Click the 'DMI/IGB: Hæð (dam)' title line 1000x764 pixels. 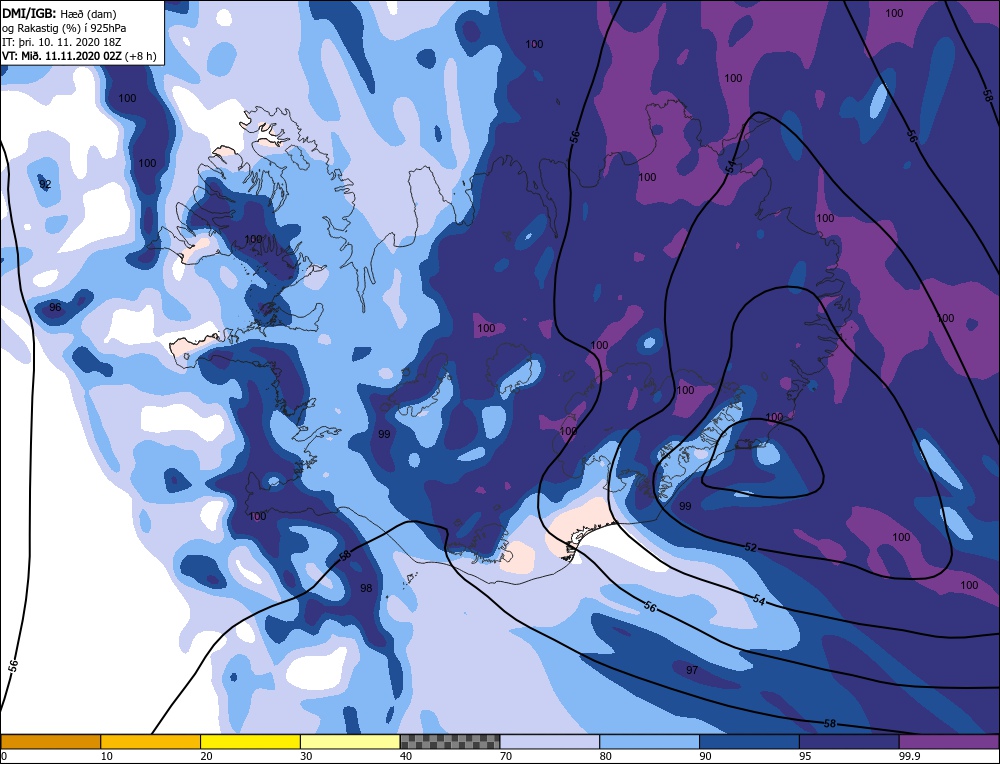59,13
